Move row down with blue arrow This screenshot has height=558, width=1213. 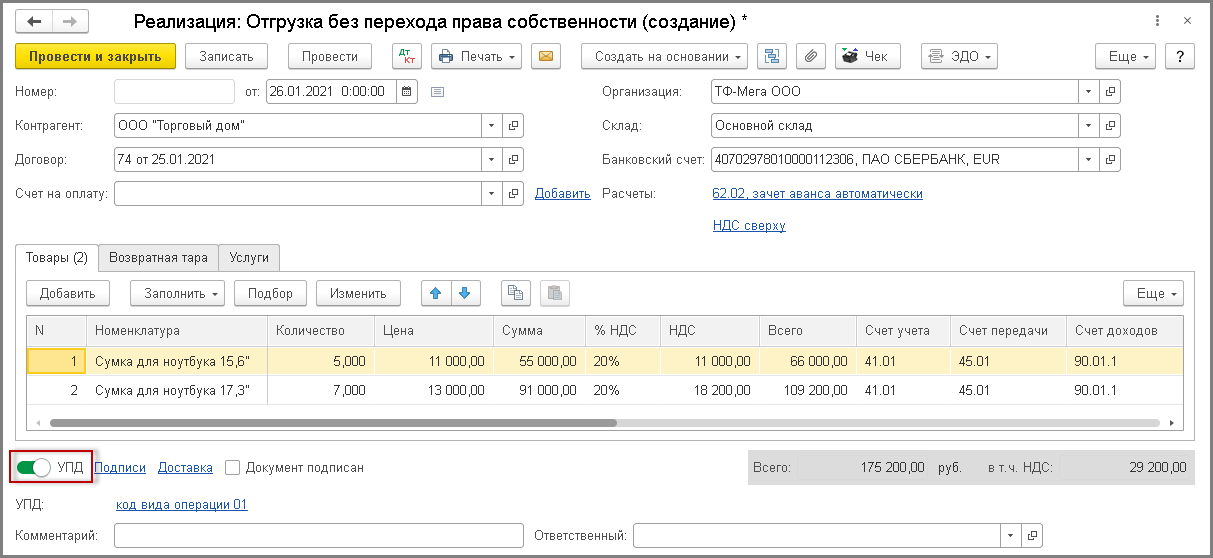[x=466, y=293]
